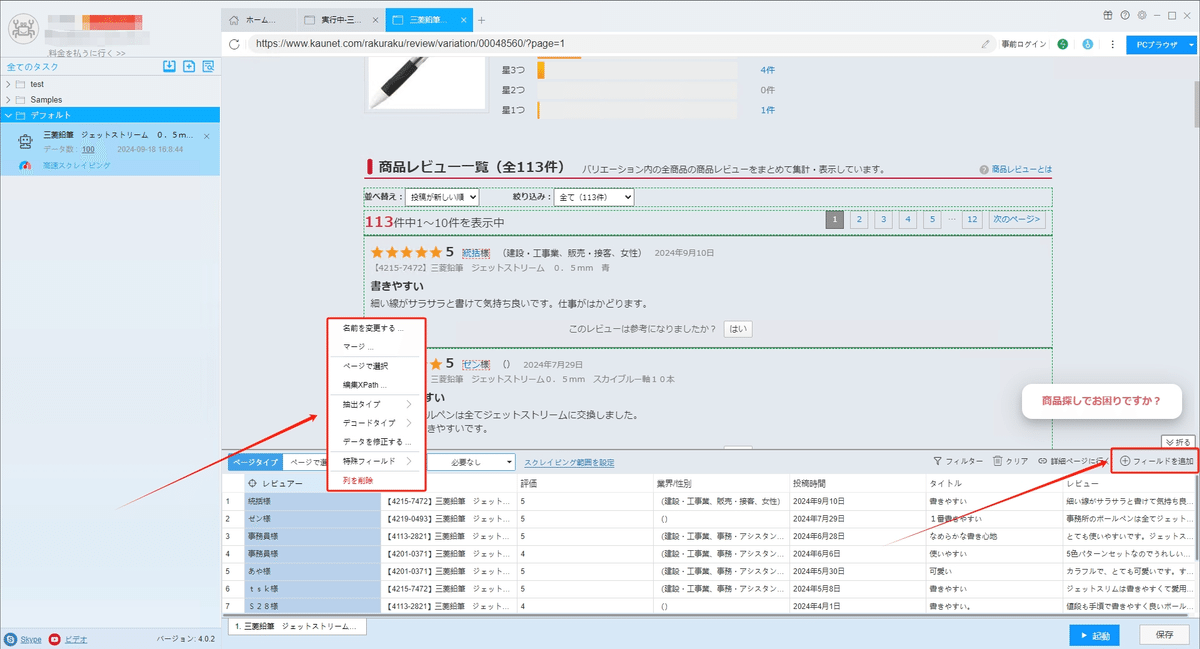Click 事前ログイン button
Image resolution: width=1200 pixels, height=649 pixels.
point(1025,44)
